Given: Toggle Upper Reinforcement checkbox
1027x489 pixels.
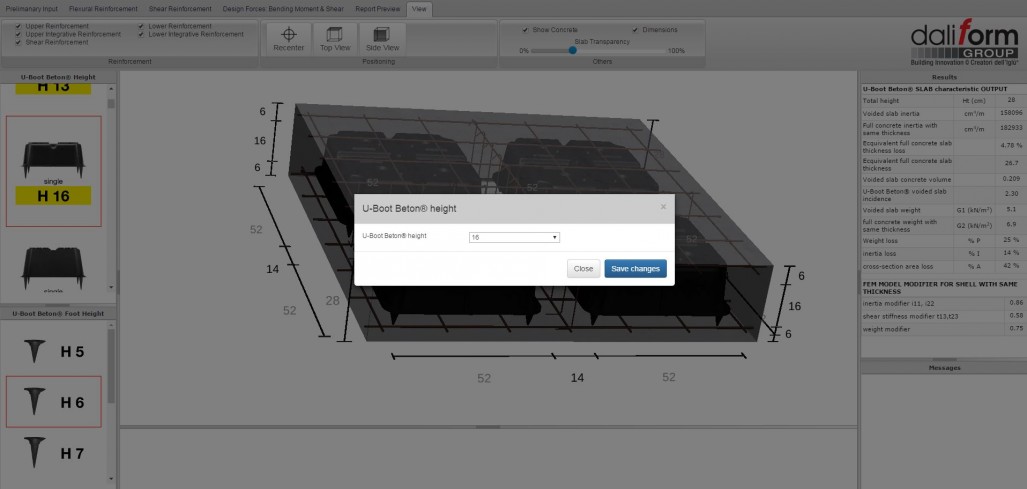Looking at the screenshot, I should tap(18, 26).
